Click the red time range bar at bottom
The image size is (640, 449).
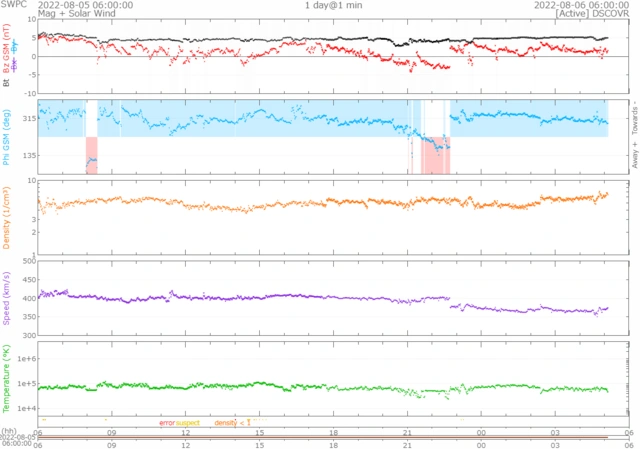323,438
